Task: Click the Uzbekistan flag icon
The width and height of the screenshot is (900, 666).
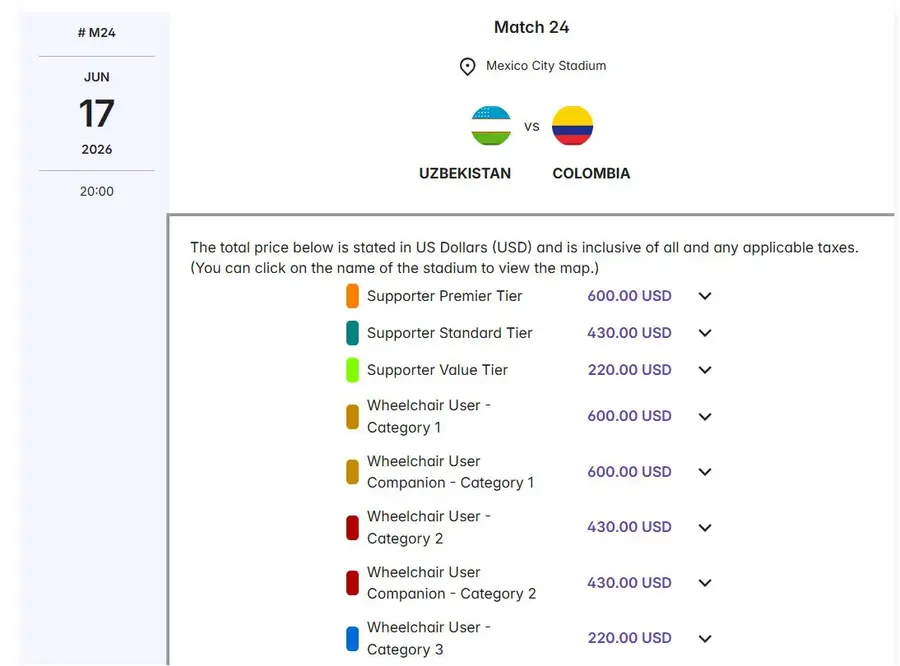Action: [x=491, y=126]
